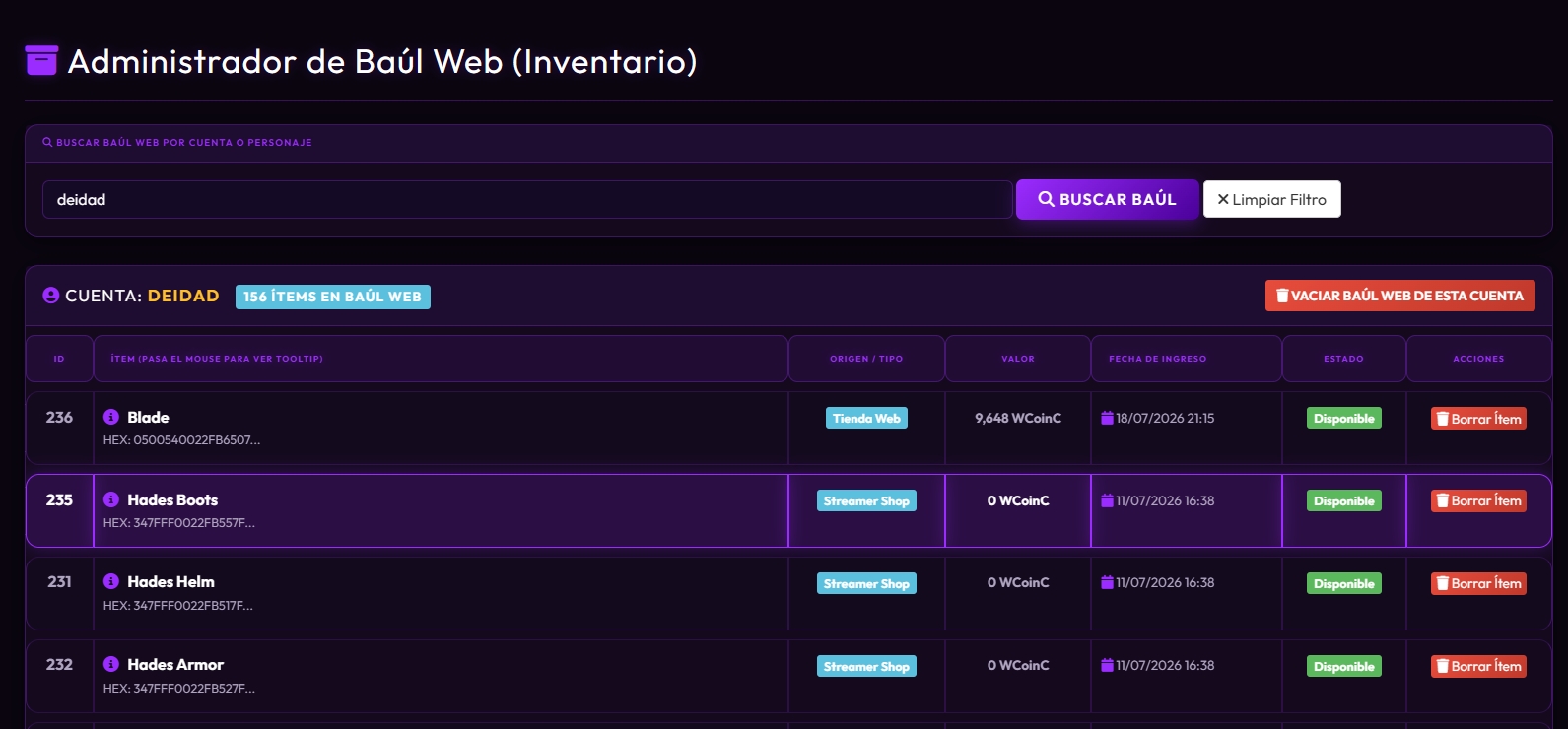The width and height of the screenshot is (1568, 729).
Task: Click the item name Hades Boots
Action: [172, 499]
